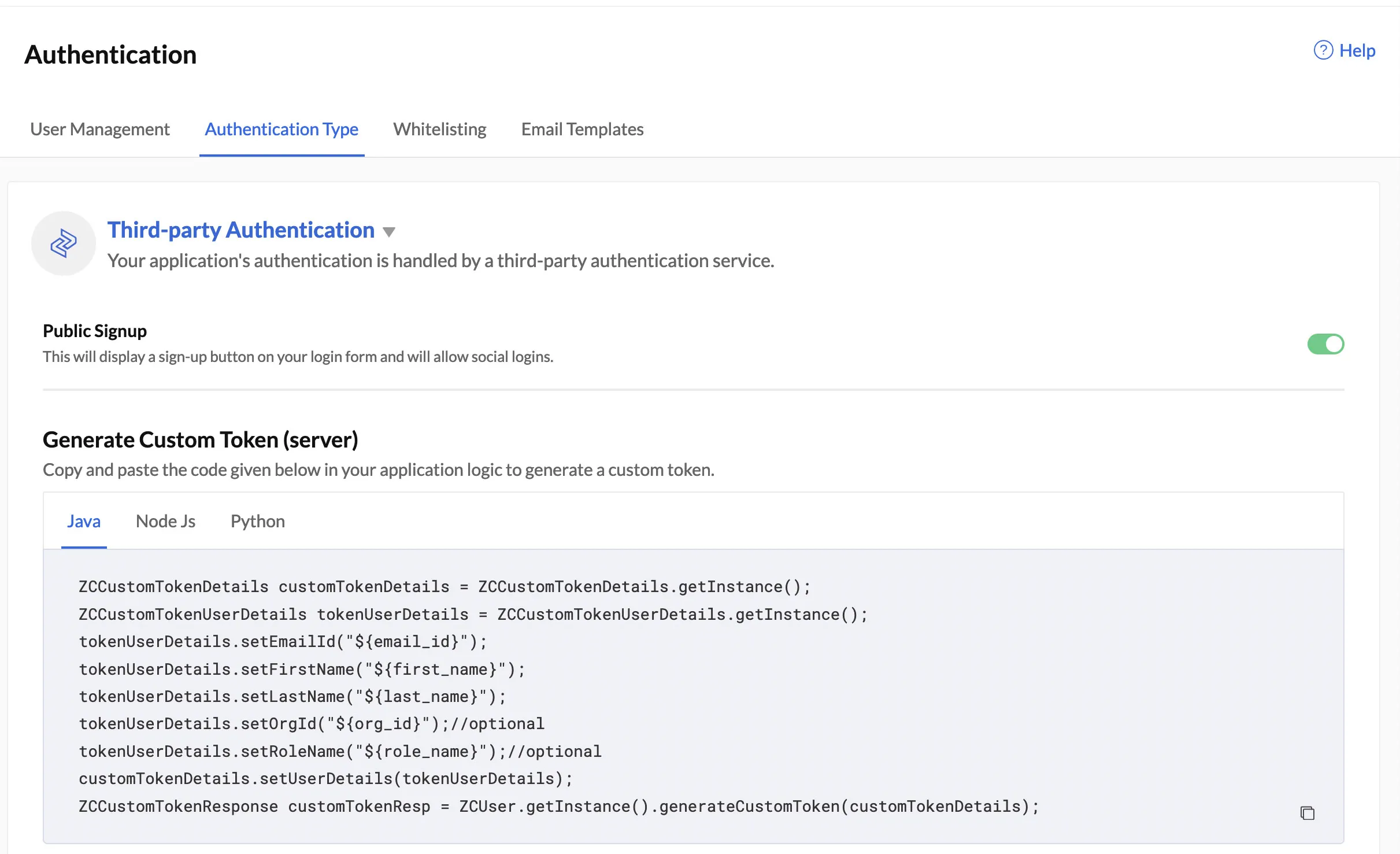Go to the Email Templates tab

(582, 130)
